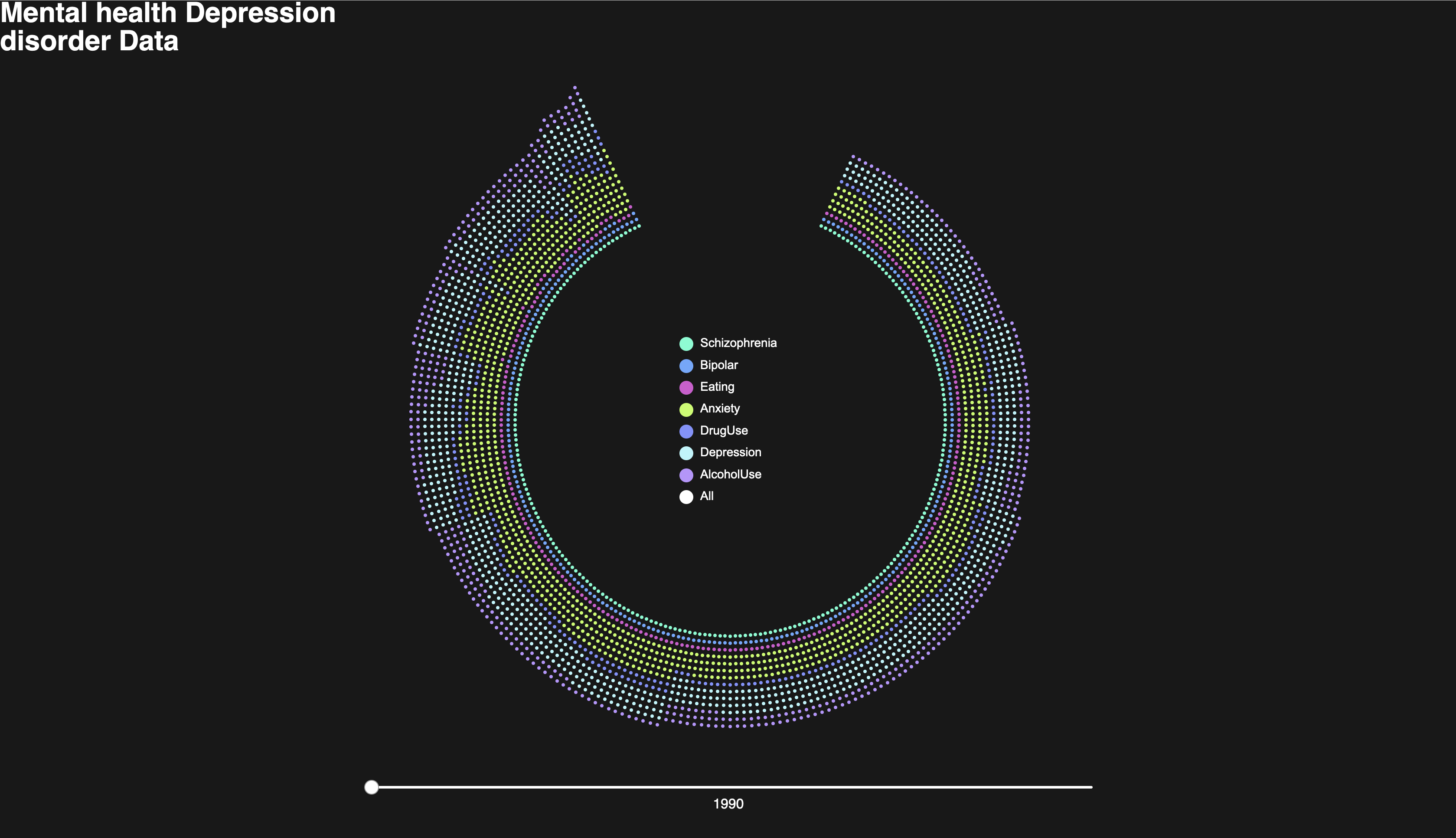Click the purple AlcoholUse legend circle
The height and width of the screenshot is (838, 1456).
[686, 475]
